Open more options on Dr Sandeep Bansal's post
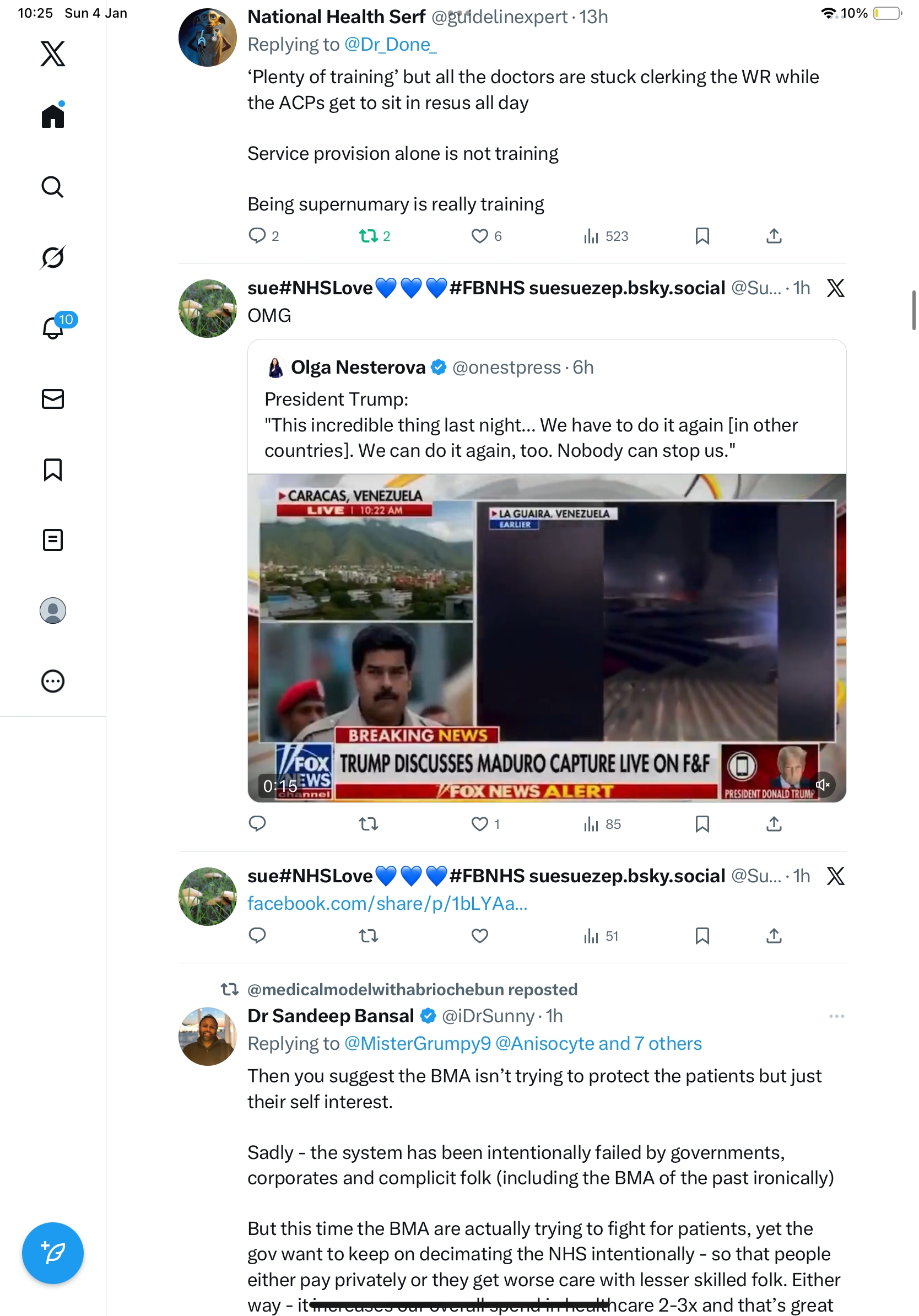 pyautogui.click(x=836, y=1016)
